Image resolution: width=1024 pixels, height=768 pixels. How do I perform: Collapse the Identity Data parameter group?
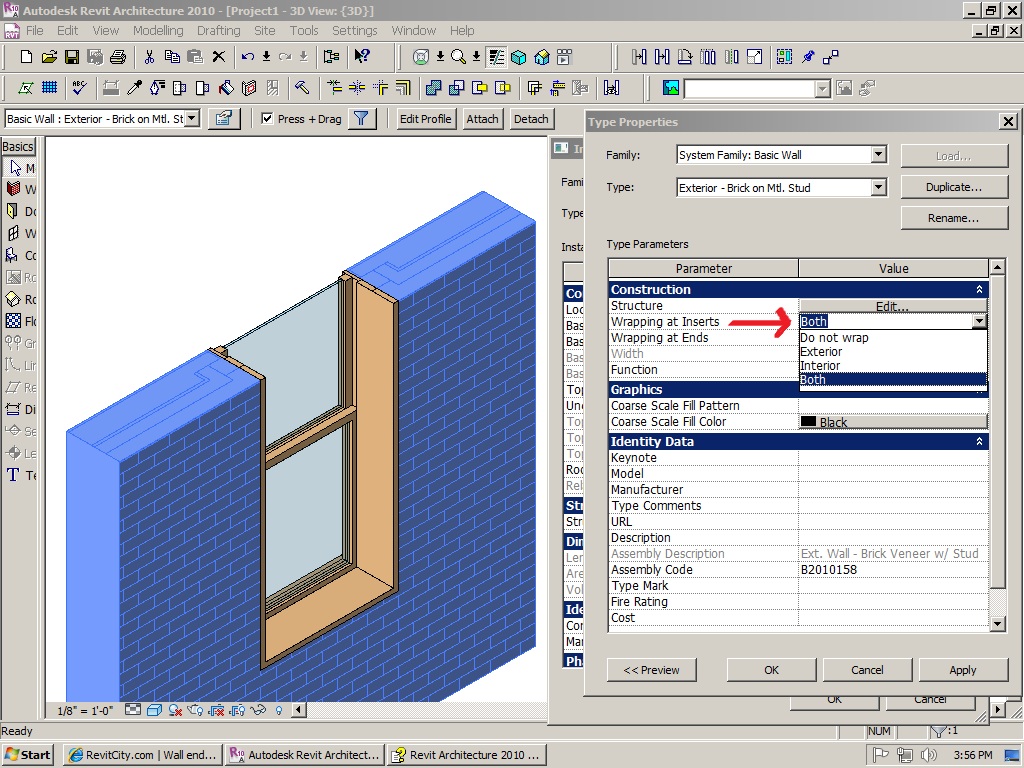coord(978,442)
